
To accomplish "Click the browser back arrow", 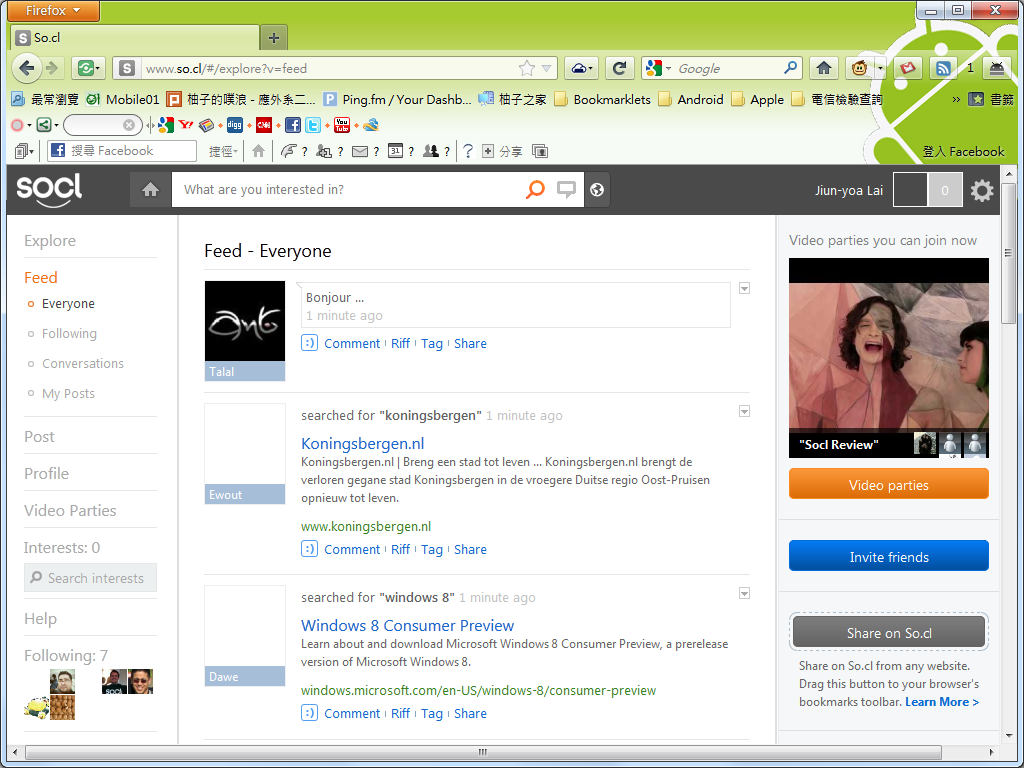I will (x=27, y=68).
